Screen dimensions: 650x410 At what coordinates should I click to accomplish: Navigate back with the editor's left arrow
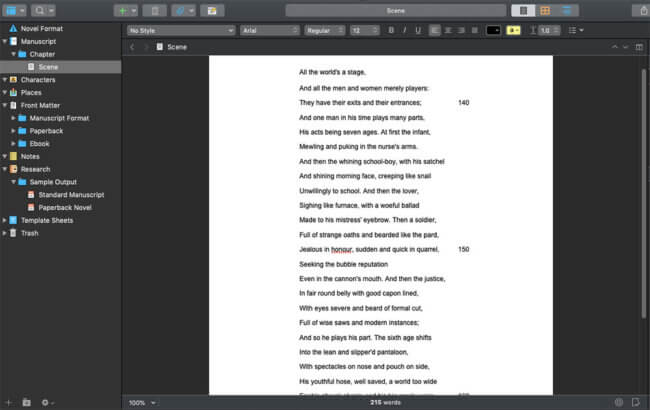[x=132, y=47]
